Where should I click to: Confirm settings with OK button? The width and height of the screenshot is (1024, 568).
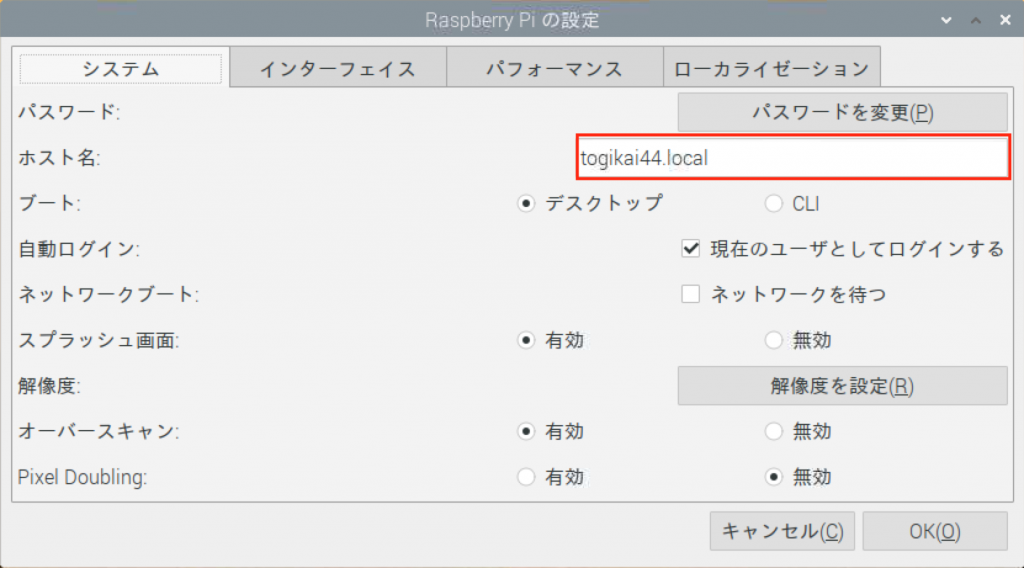(x=934, y=531)
